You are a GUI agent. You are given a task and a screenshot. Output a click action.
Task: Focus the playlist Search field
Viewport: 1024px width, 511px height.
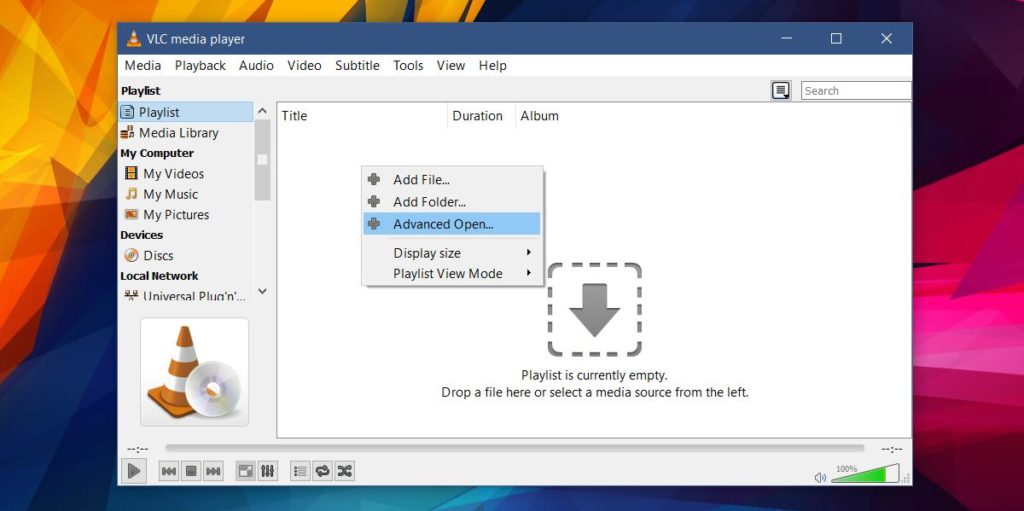coord(856,91)
